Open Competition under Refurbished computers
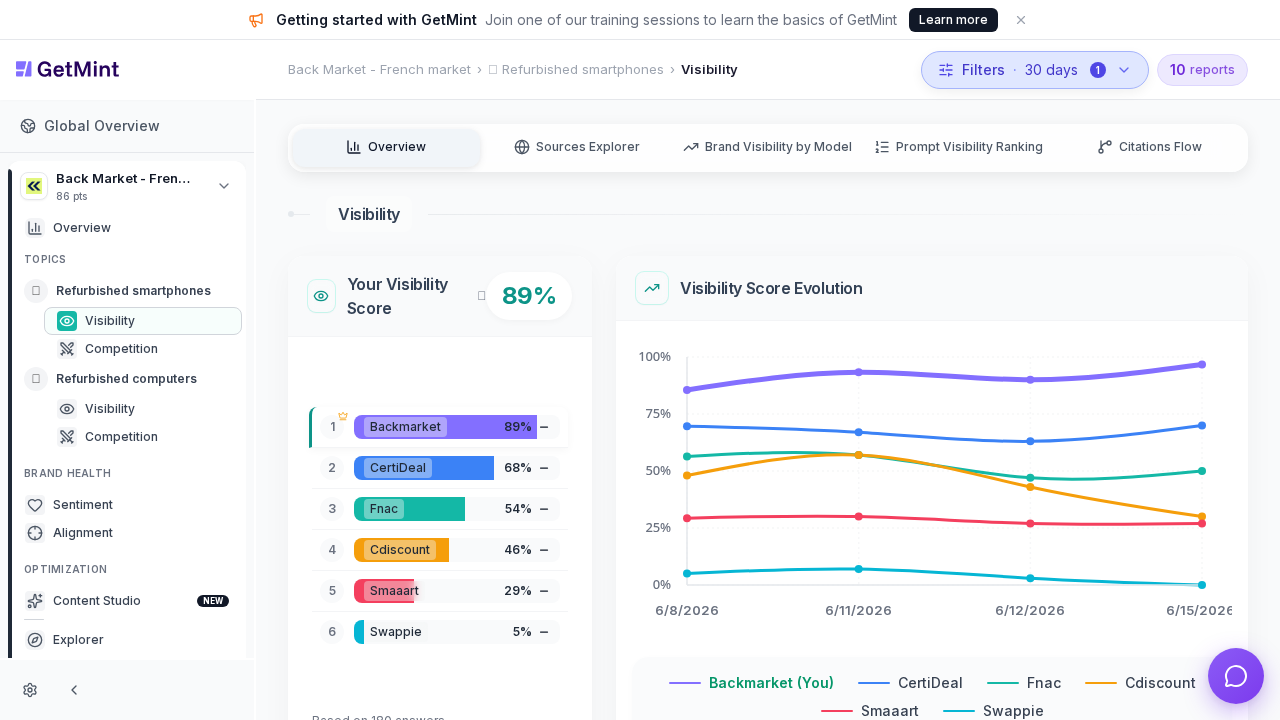The image size is (1280, 720). [x=143, y=437]
